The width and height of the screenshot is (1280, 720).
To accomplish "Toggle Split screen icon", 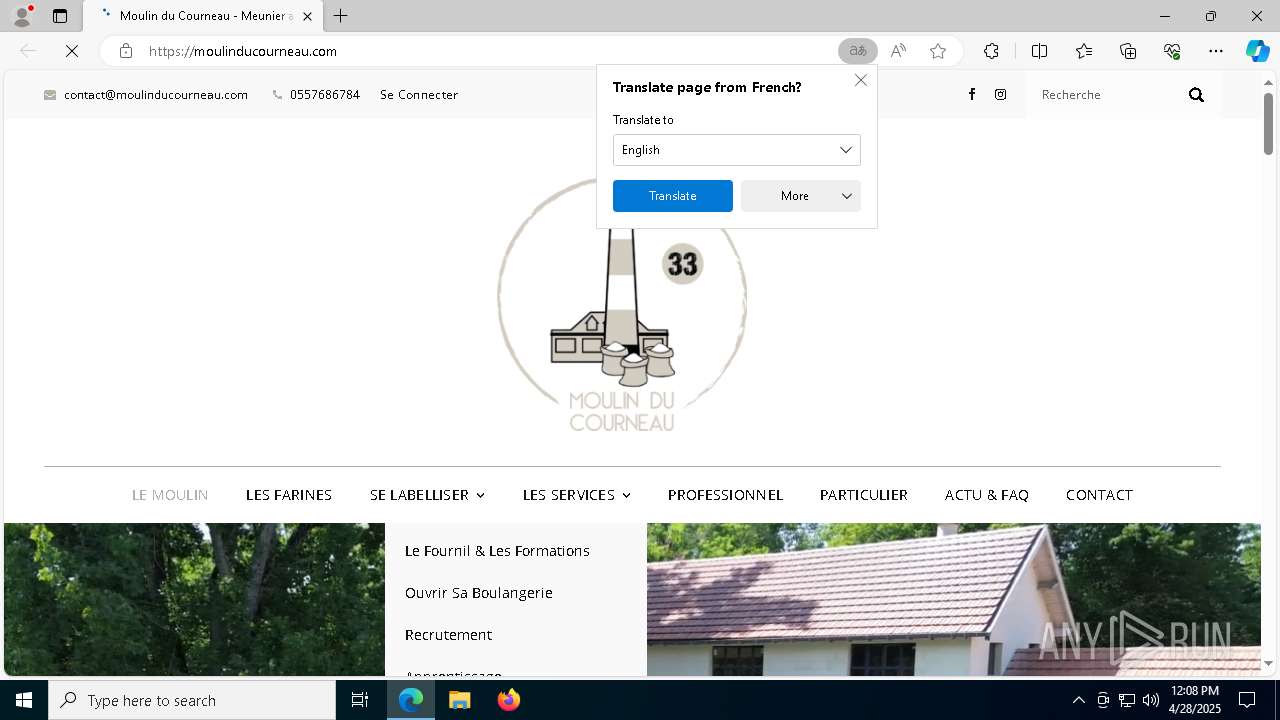I will (x=1039, y=51).
